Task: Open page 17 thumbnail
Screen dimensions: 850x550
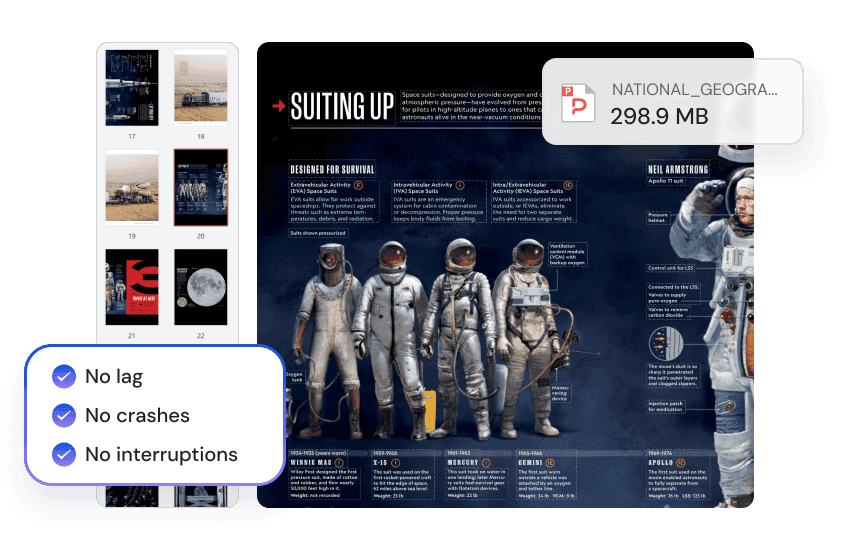Action: [x=132, y=87]
